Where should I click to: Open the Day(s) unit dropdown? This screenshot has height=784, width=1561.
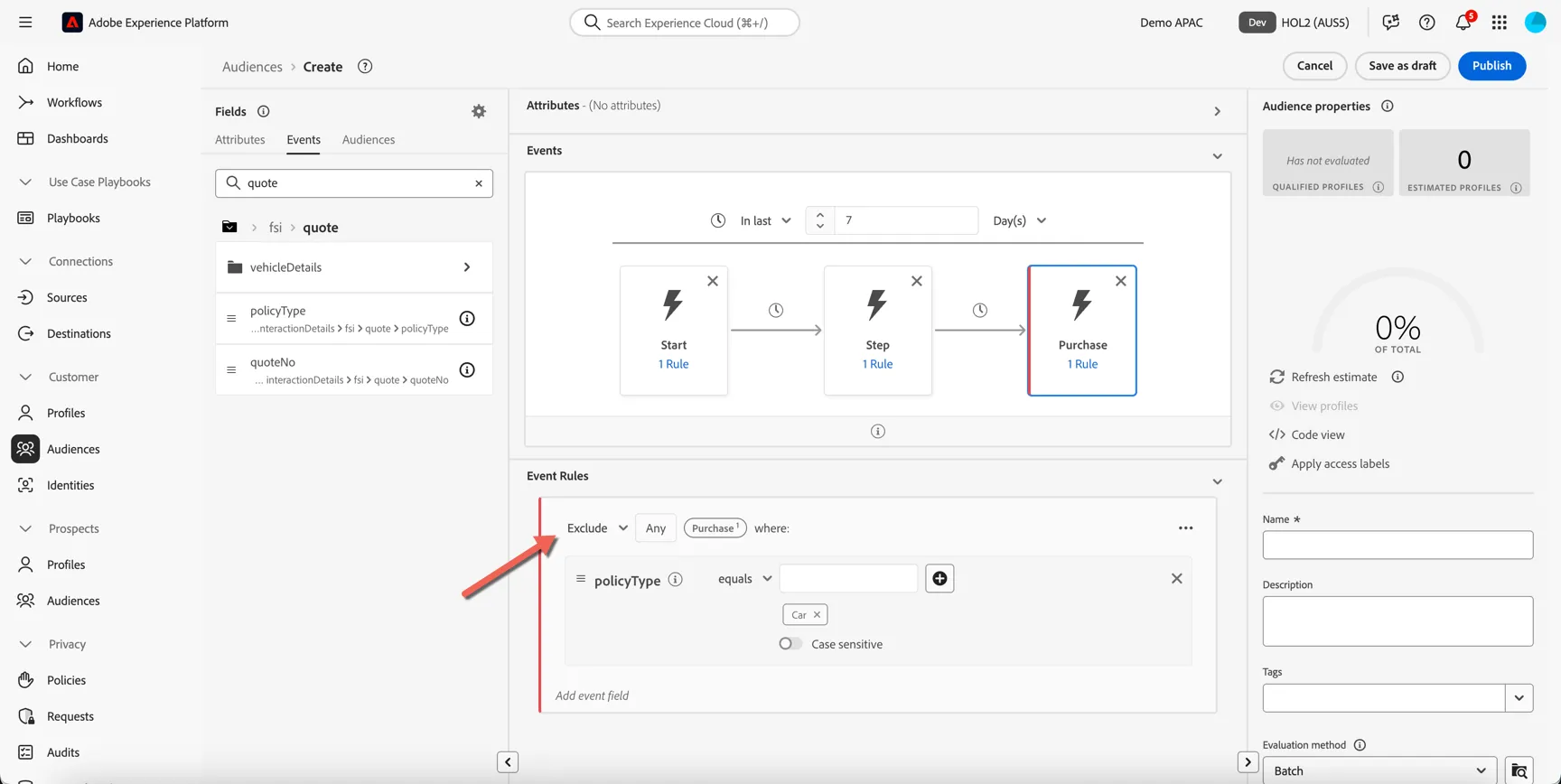(x=1019, y=220)
